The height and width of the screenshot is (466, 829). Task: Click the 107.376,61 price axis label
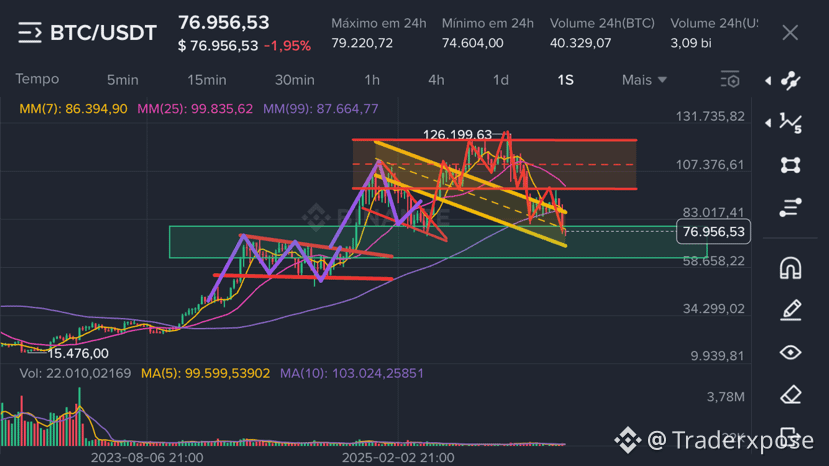tap(710, 165)
